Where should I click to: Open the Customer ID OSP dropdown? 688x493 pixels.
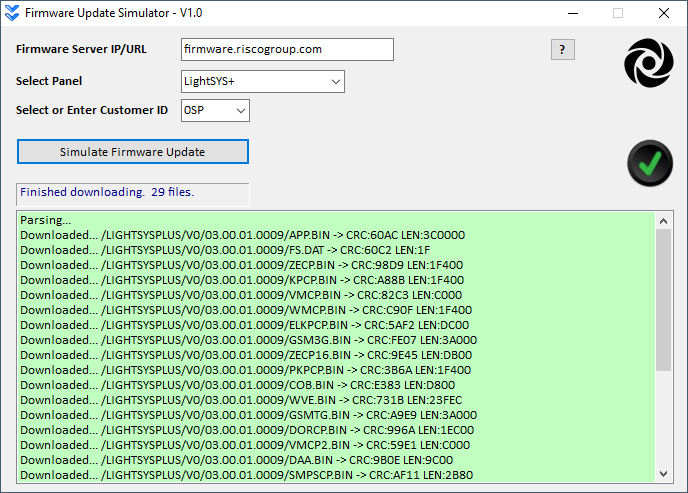pos(215,111)
